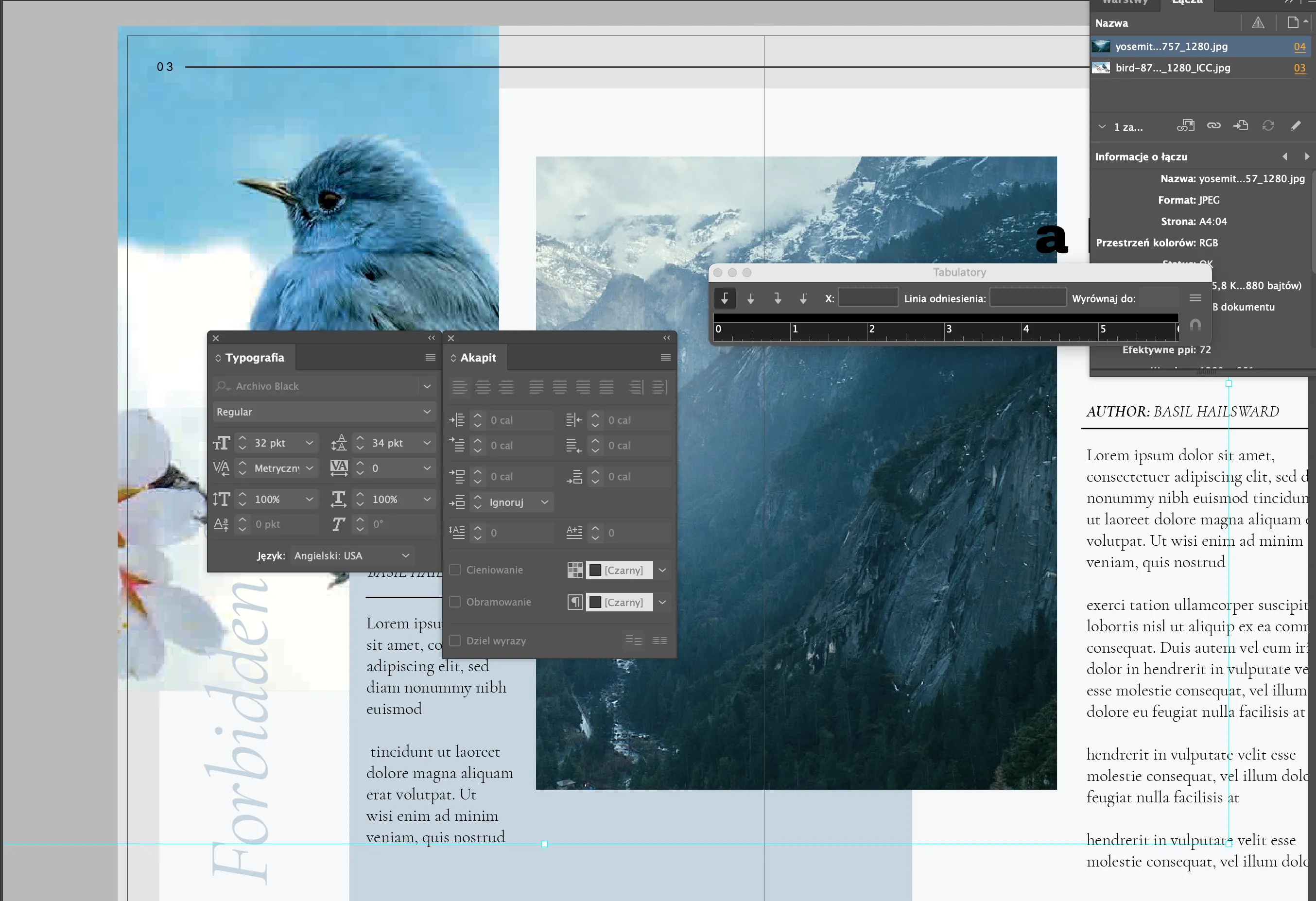1316x901 pixels.
Task: Click the magnet icon in Tabulatory
Action: pyautogui.click(x=1195, y=326)
